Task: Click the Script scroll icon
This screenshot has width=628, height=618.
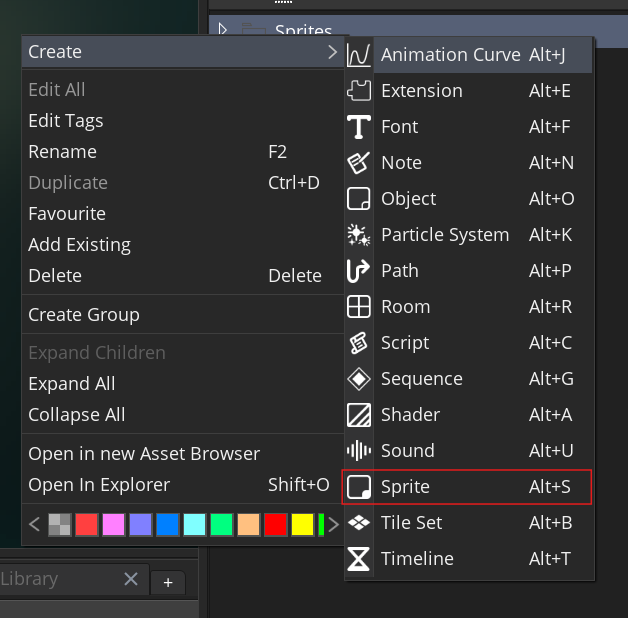Action: point(358,343)
